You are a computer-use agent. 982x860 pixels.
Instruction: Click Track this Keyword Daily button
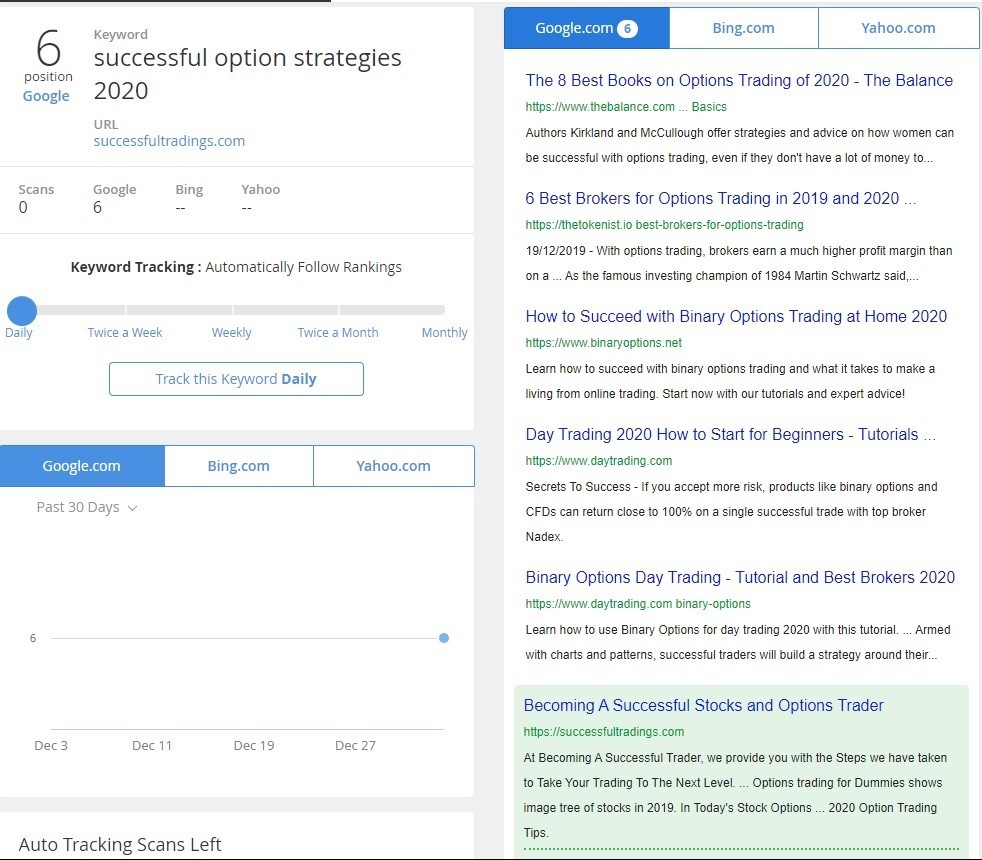click(236, 379)
